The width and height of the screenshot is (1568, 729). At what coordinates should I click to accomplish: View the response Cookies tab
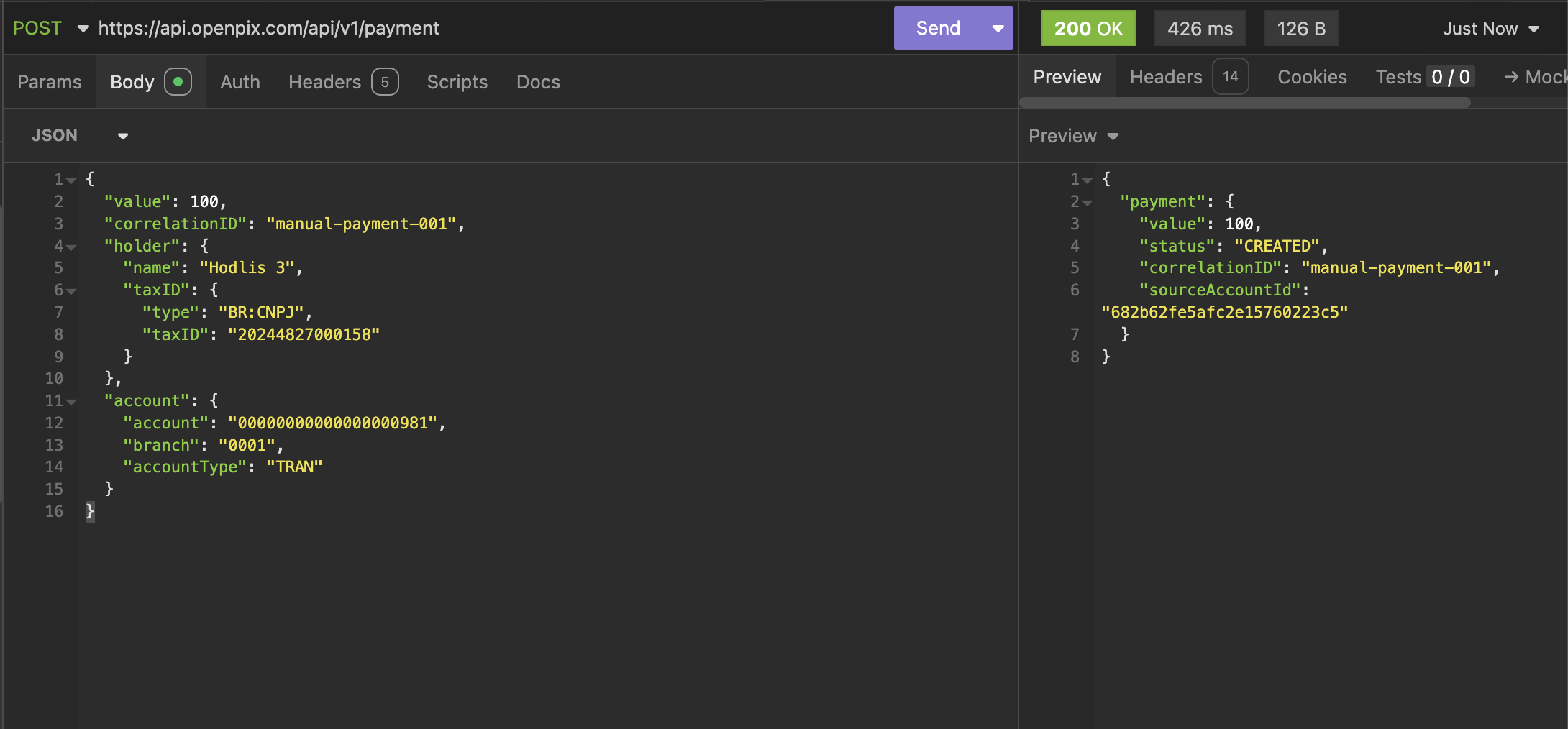coord(1311,77)
